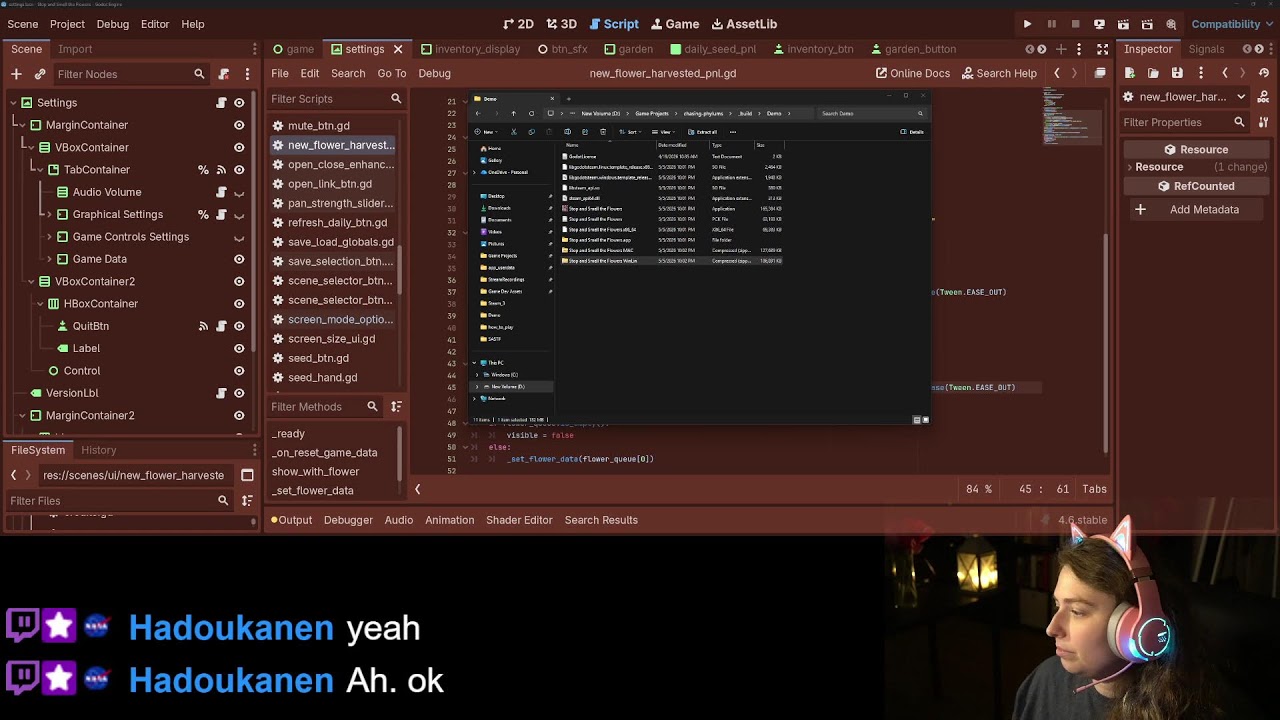
Task: Show the hidden Audio Volume node
Action: [239, 192]
